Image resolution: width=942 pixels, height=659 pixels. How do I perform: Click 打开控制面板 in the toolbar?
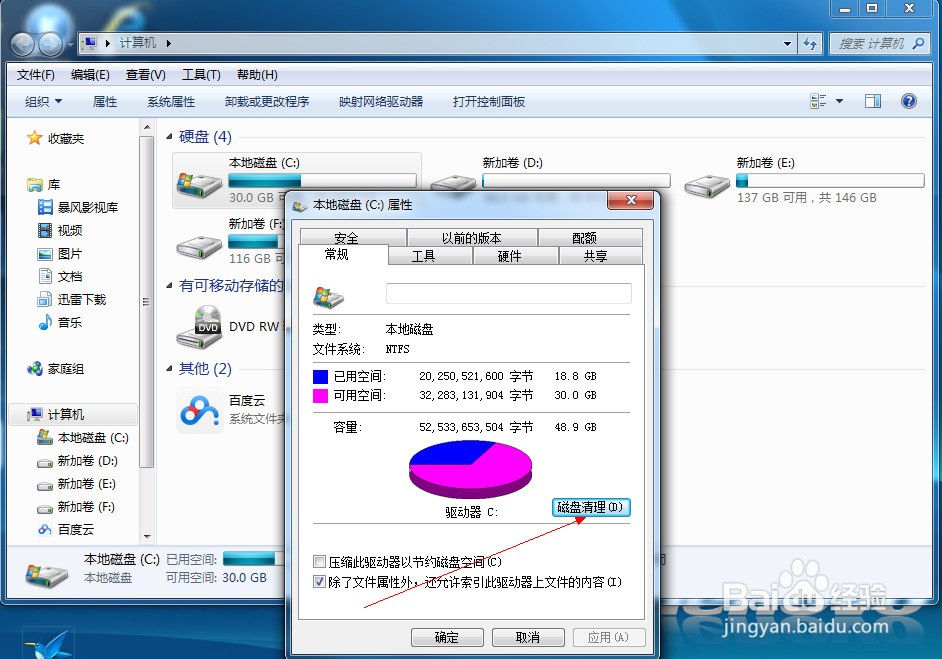tap(488, 102)
